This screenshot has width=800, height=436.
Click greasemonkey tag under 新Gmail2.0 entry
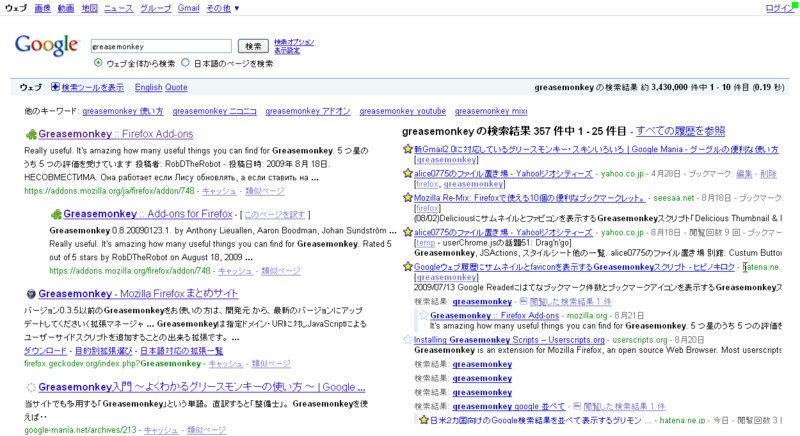(446, 160)
